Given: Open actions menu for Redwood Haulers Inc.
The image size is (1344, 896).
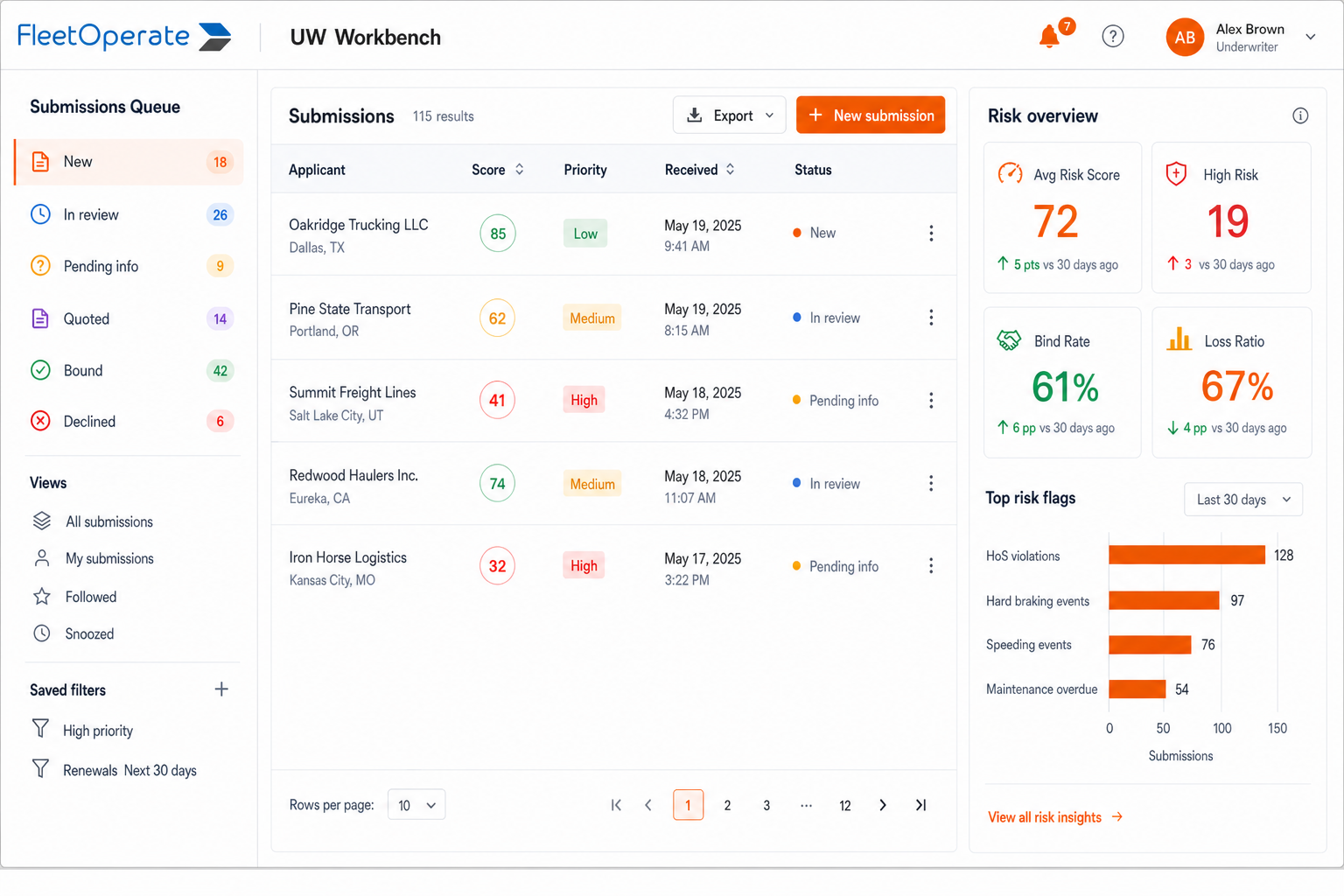Looking at the screenshot, I should (x=931, y=483).
